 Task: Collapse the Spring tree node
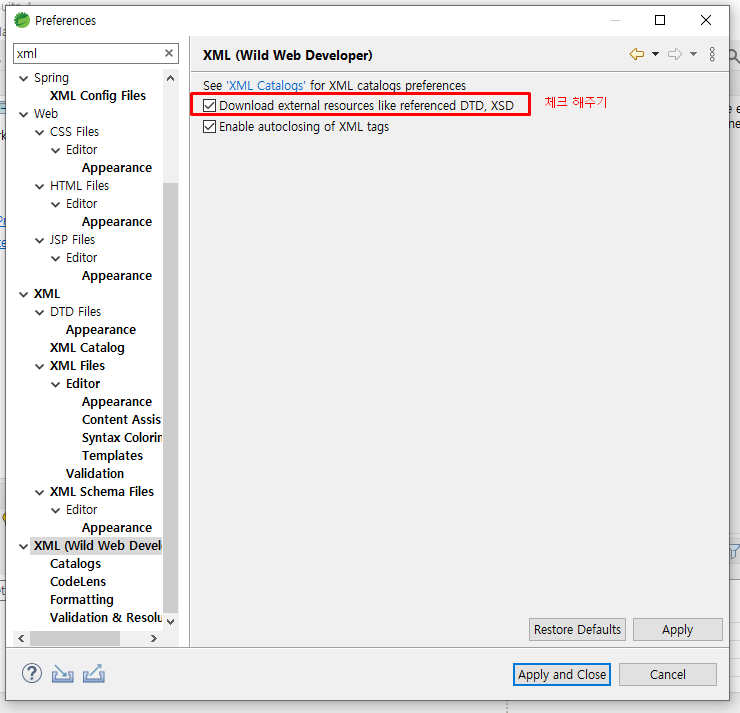23,78
